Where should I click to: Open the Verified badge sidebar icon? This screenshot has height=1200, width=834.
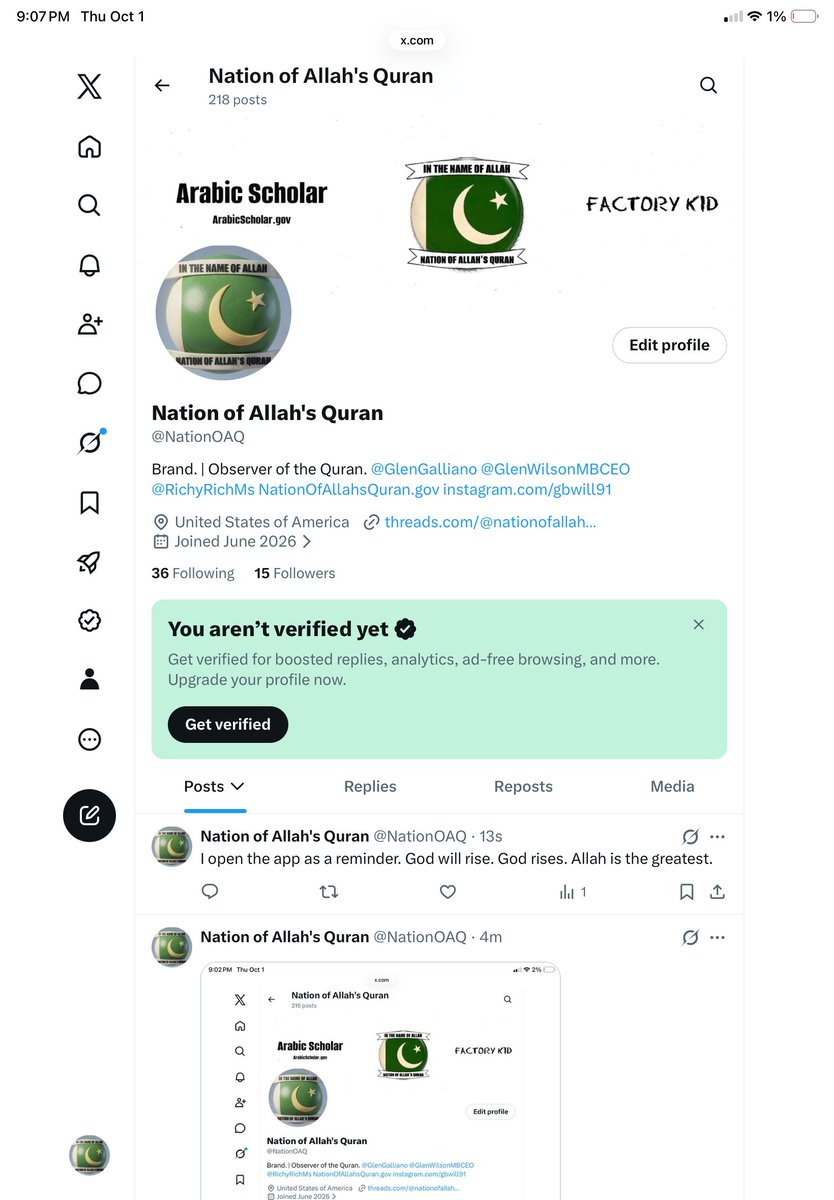[89, 621]
